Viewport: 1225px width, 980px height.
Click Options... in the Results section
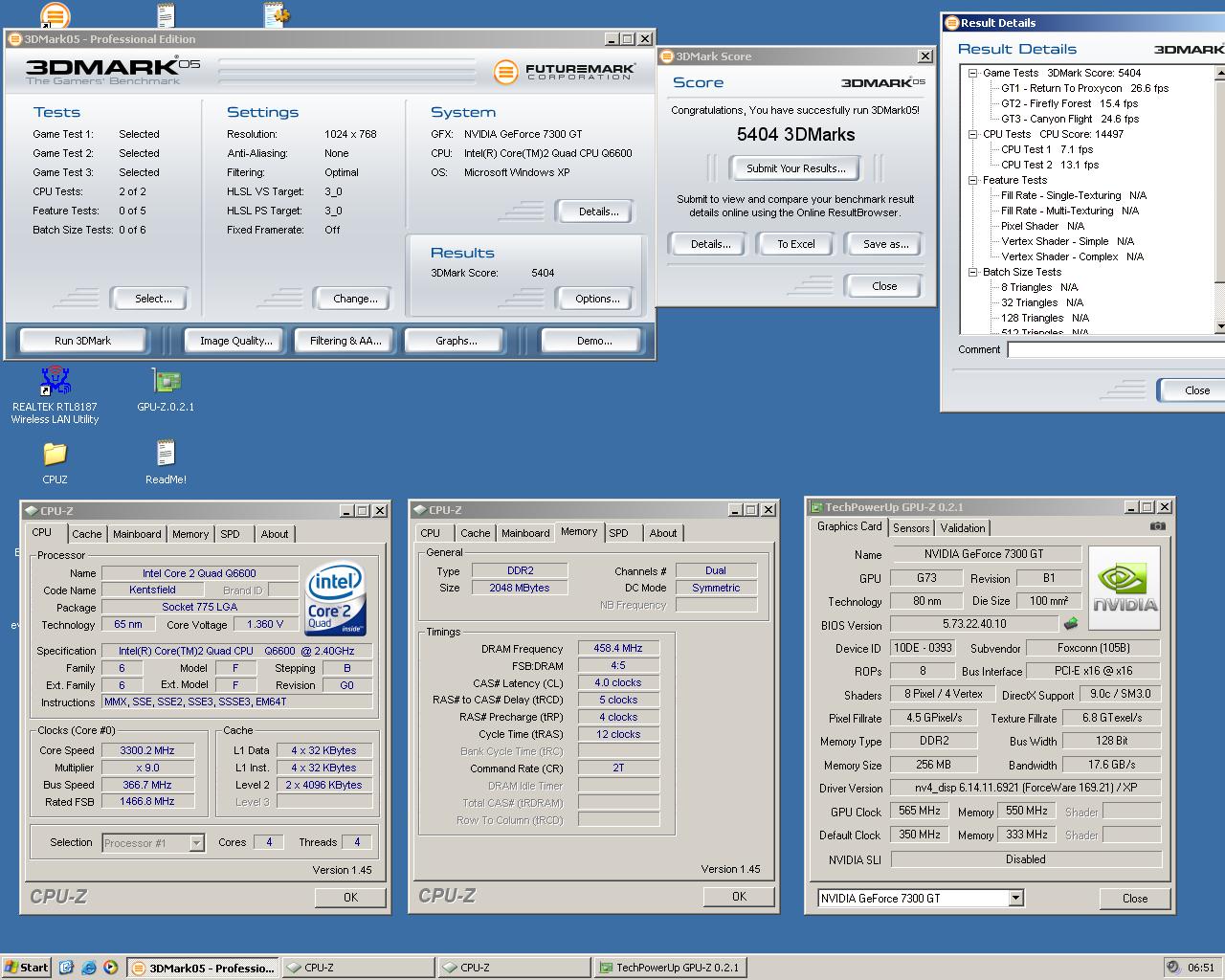tap(597, 299)
